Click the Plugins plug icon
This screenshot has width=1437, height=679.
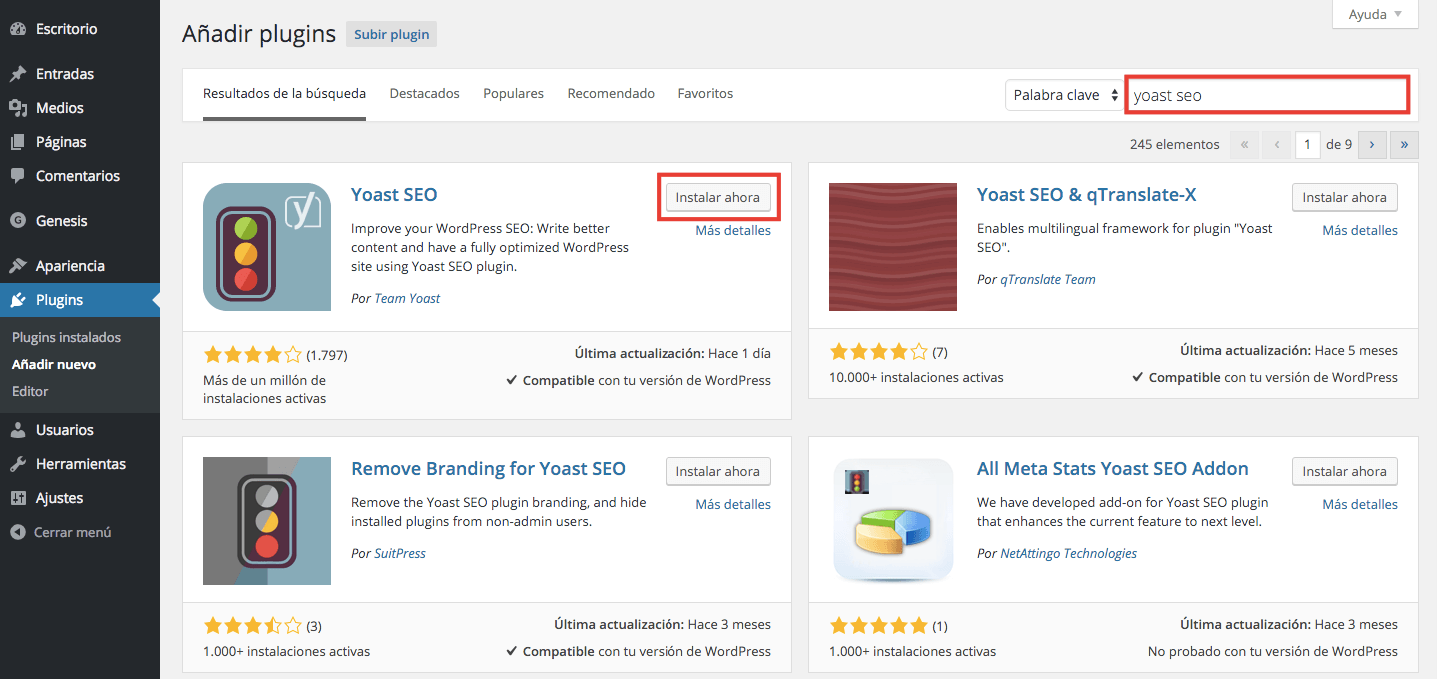[x=17, y=300]
